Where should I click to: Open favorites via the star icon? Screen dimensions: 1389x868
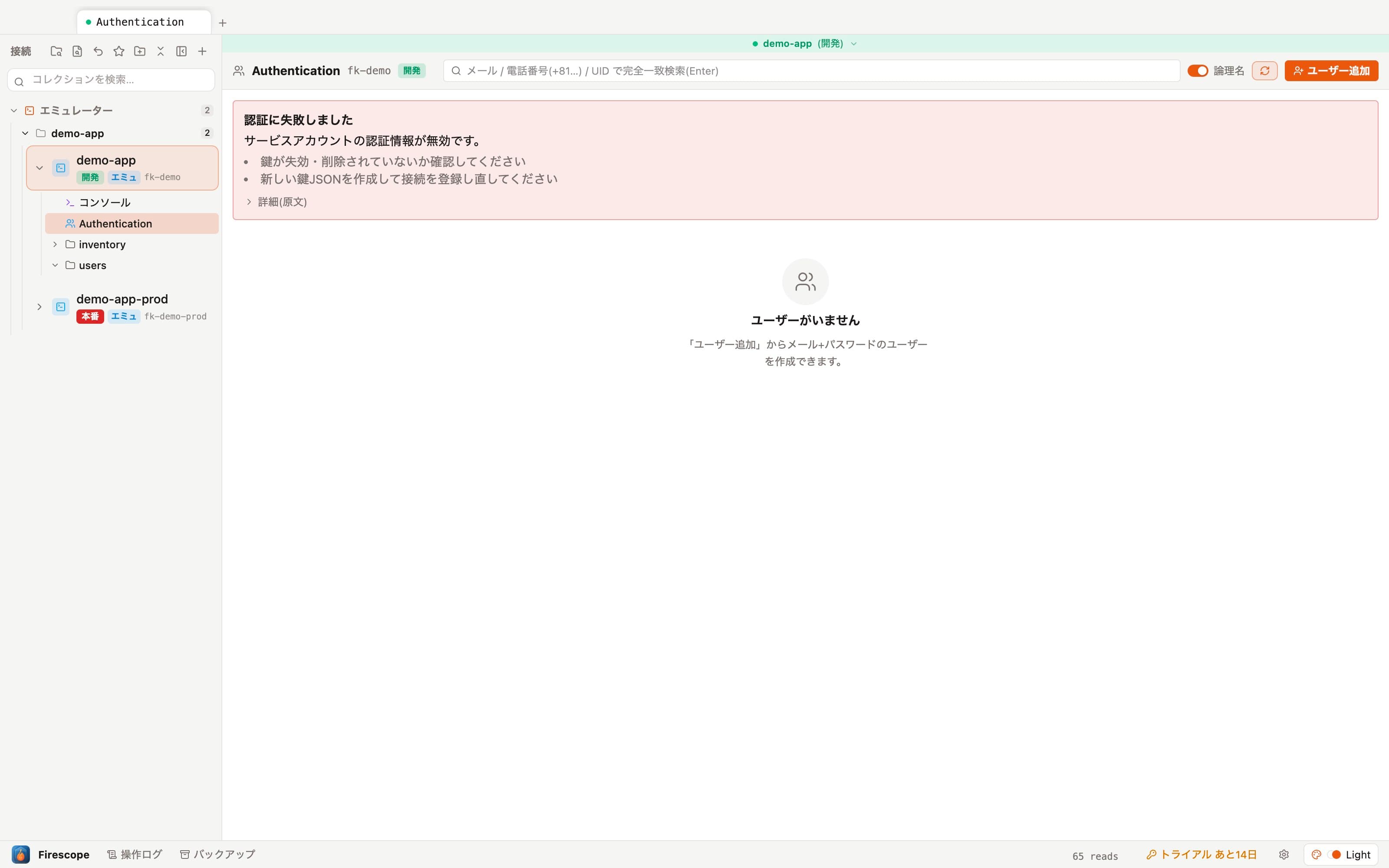pos(119,51)
